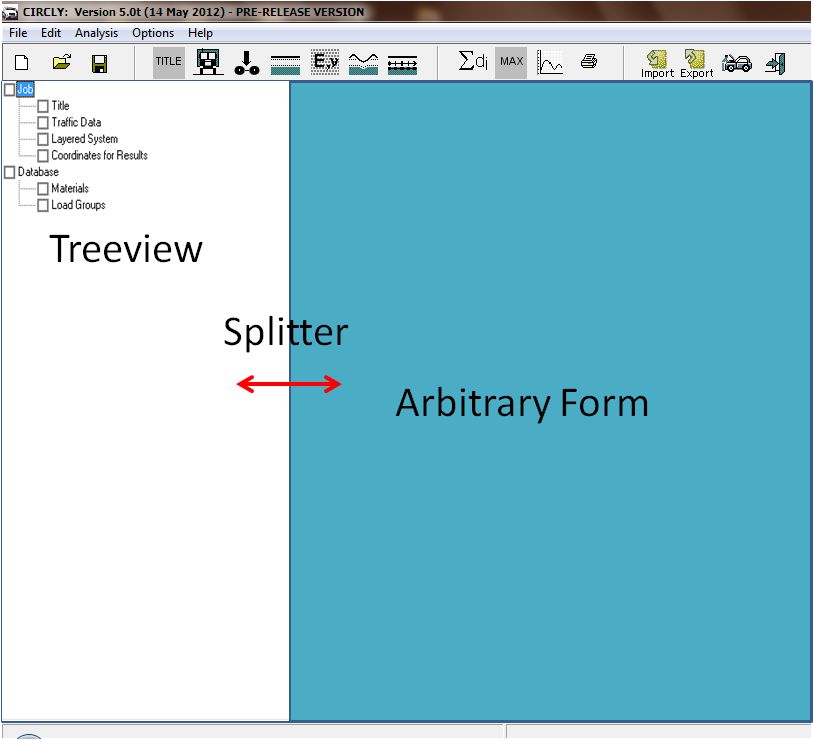Open the Analysis menu
The height and width of the screenshot is (740, 814).
coord(96,32)
